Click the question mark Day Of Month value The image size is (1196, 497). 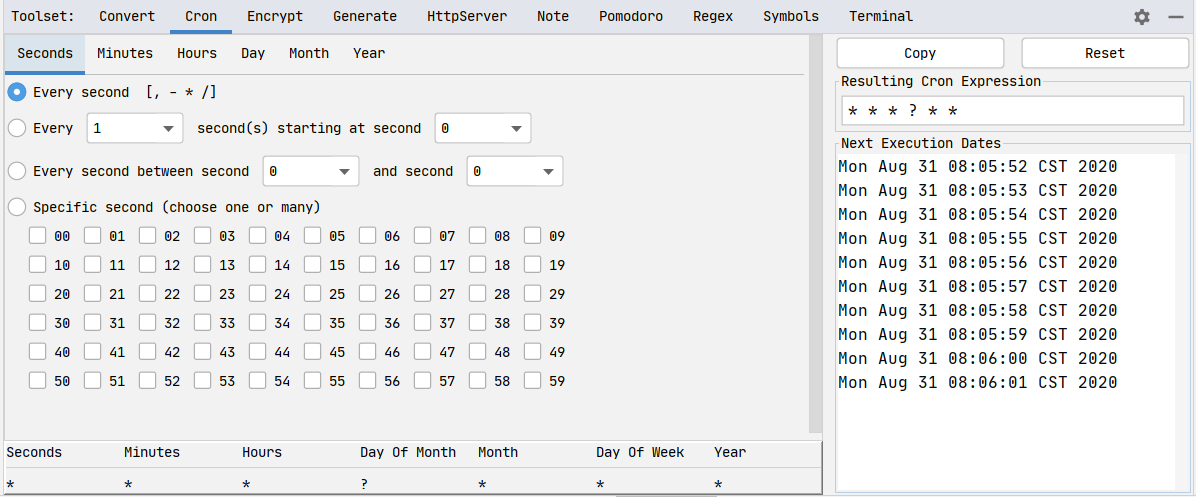click(364, 484)
